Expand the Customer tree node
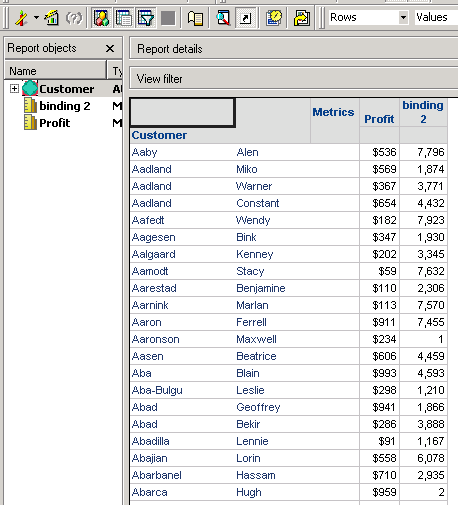 [14, 88]
